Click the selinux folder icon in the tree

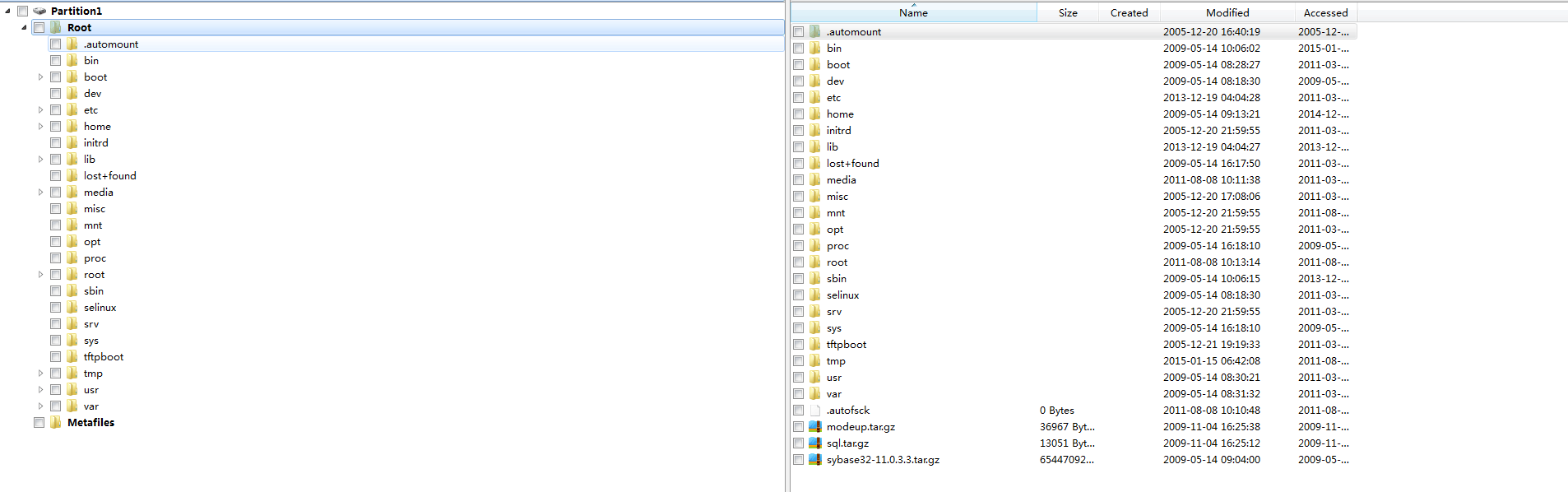tap(72, 307)
